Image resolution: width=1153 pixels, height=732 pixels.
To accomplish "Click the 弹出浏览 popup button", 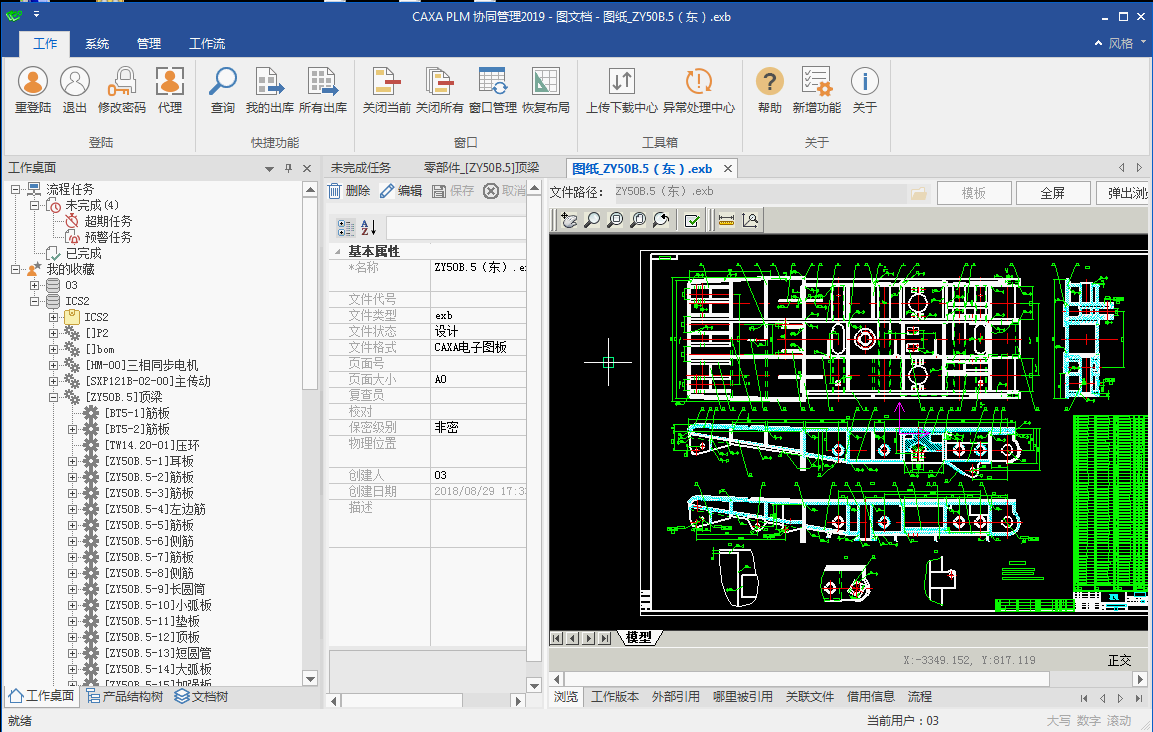I will point(1124,193).
